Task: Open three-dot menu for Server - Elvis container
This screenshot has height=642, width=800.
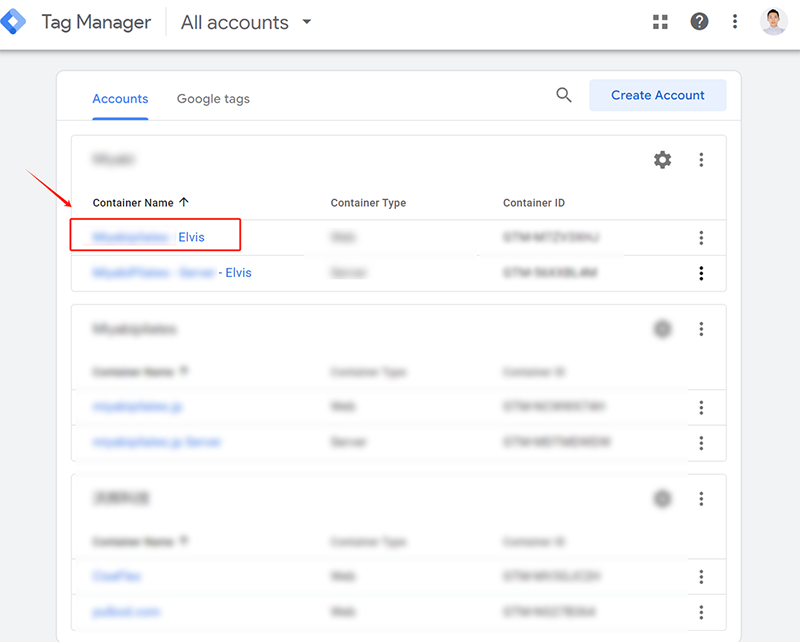Action: (701, 273)
